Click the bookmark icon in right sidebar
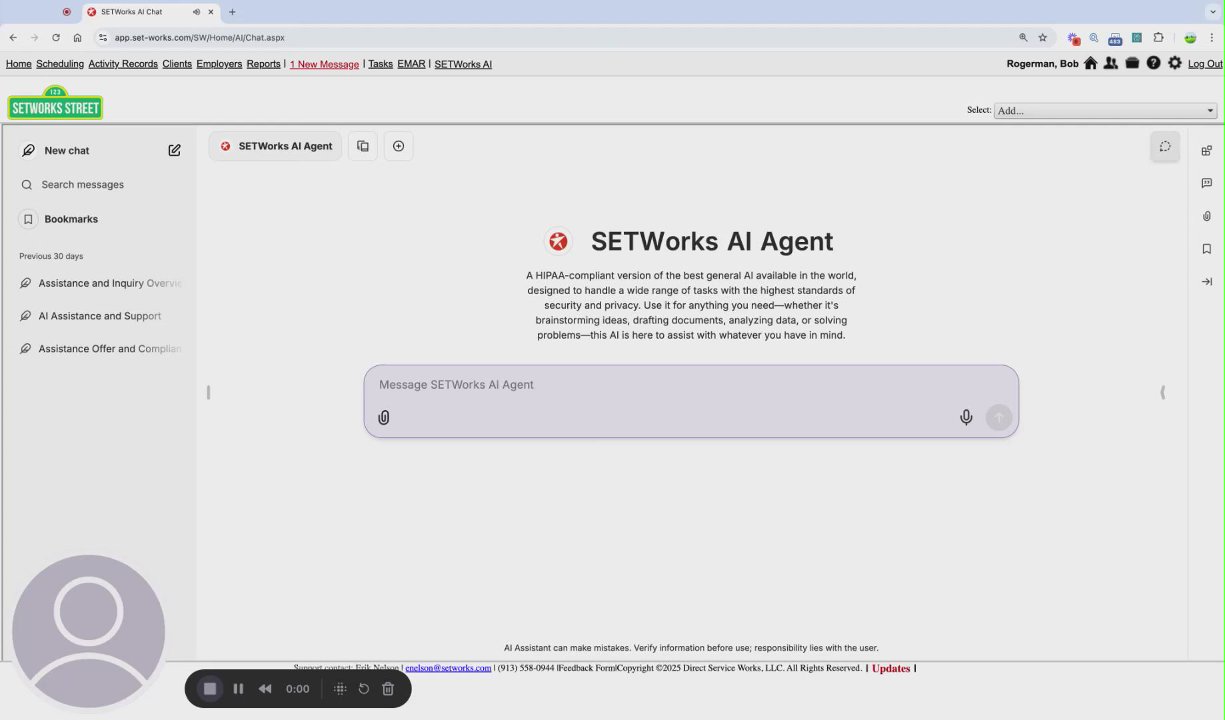 (x=1207, y=249)
